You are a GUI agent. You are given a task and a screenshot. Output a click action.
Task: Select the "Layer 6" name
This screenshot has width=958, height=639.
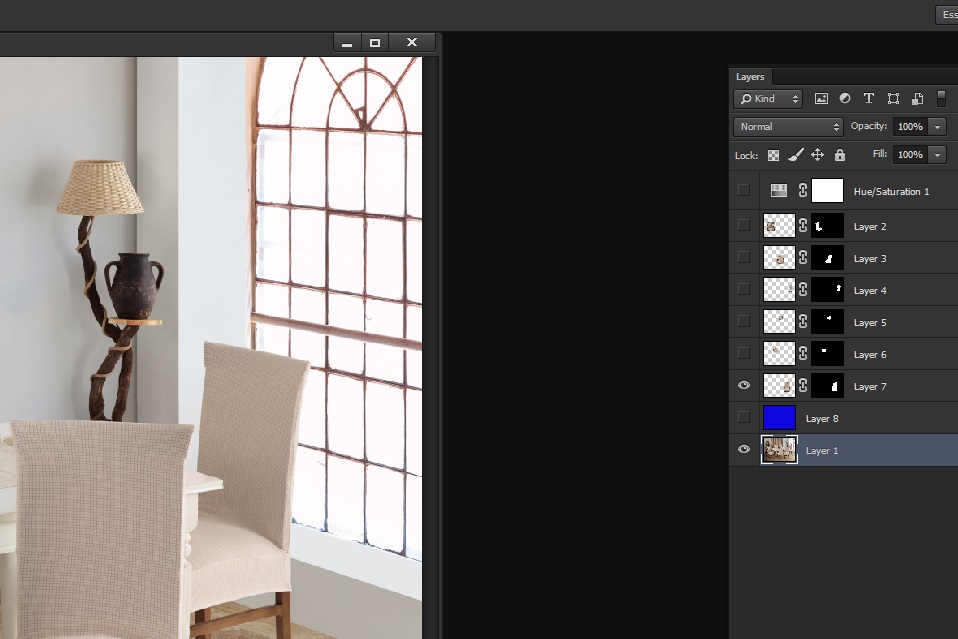pos(869,355)
